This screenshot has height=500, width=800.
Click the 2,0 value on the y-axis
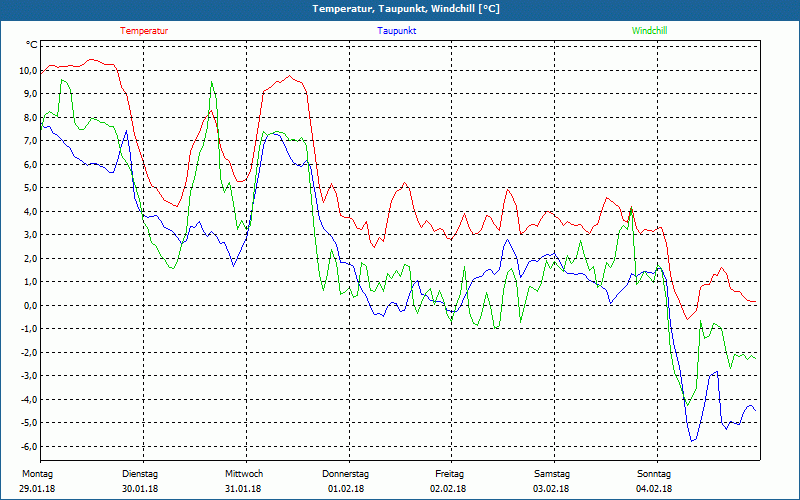click(x=30, y=258)
